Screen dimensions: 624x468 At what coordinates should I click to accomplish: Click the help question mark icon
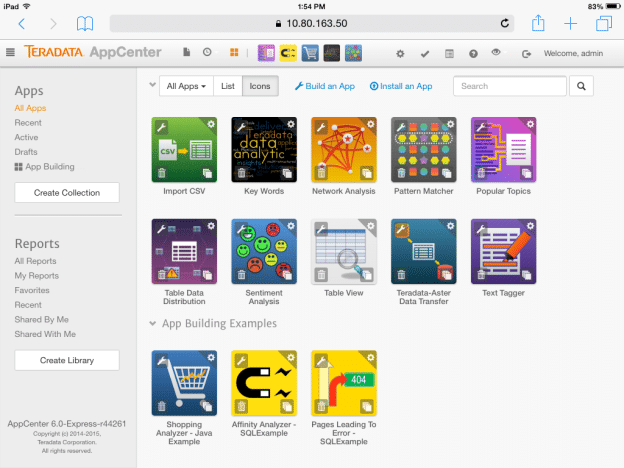point(473,52)
